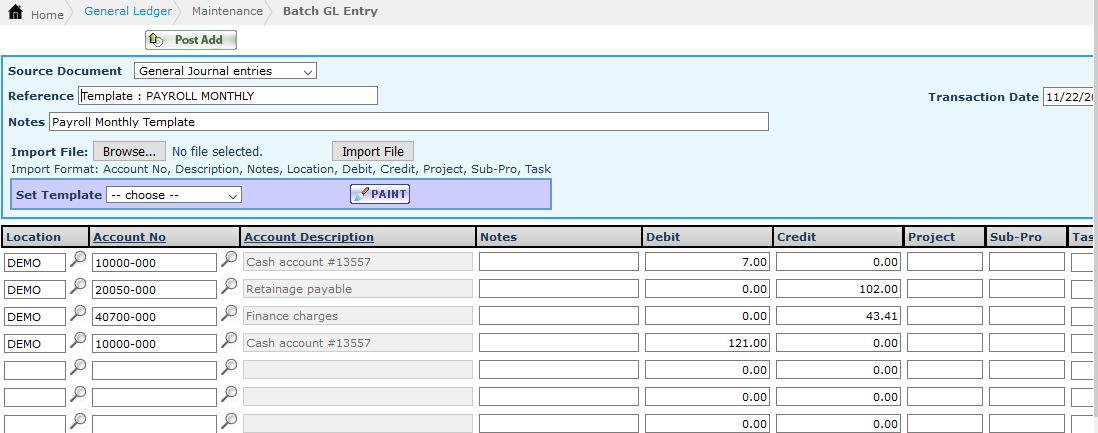Click Browse to choose import file
This screenshot has width=1098, height=433.
click(129, 151)
